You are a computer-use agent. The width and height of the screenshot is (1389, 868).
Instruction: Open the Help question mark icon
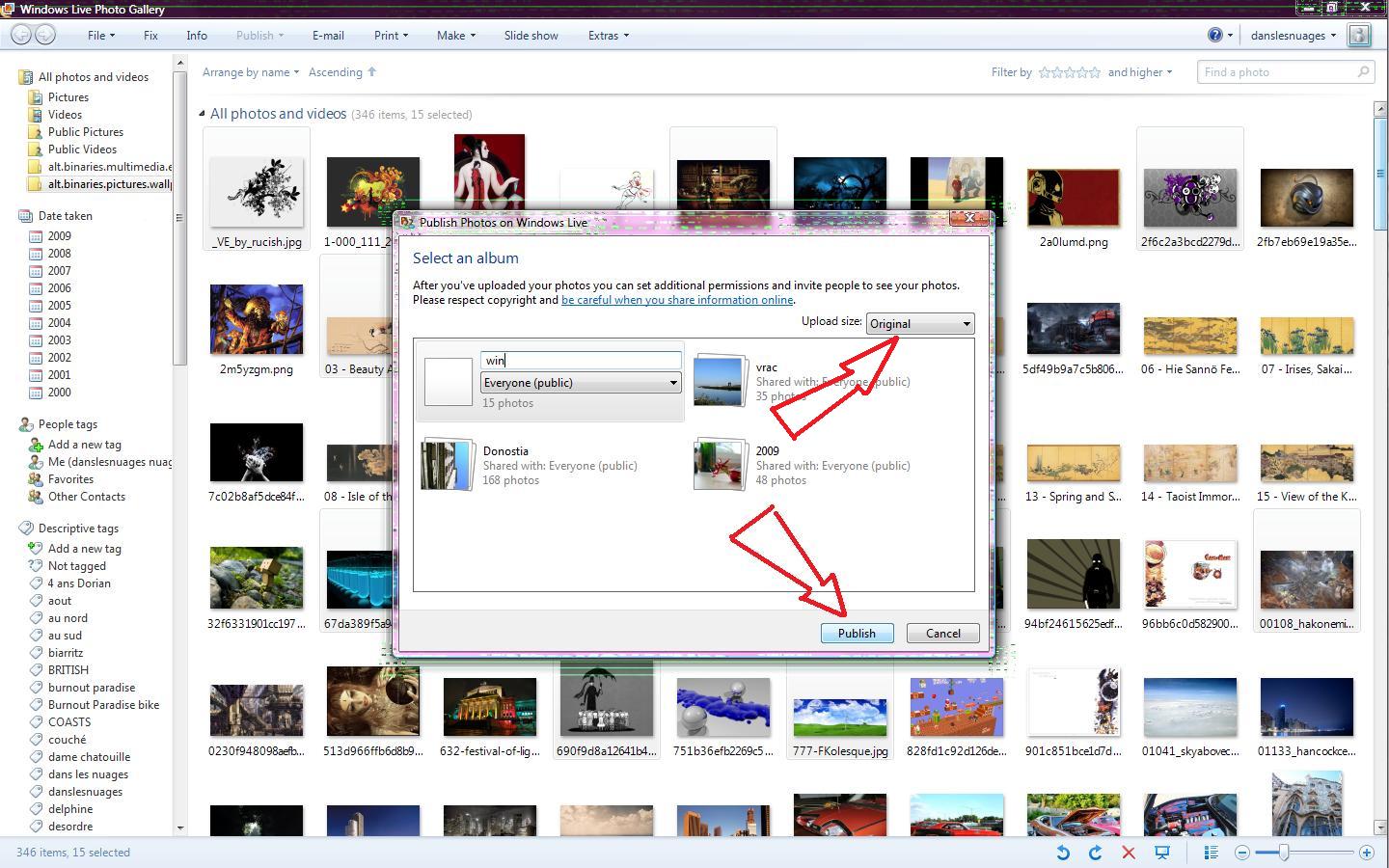pos(1215,35)
